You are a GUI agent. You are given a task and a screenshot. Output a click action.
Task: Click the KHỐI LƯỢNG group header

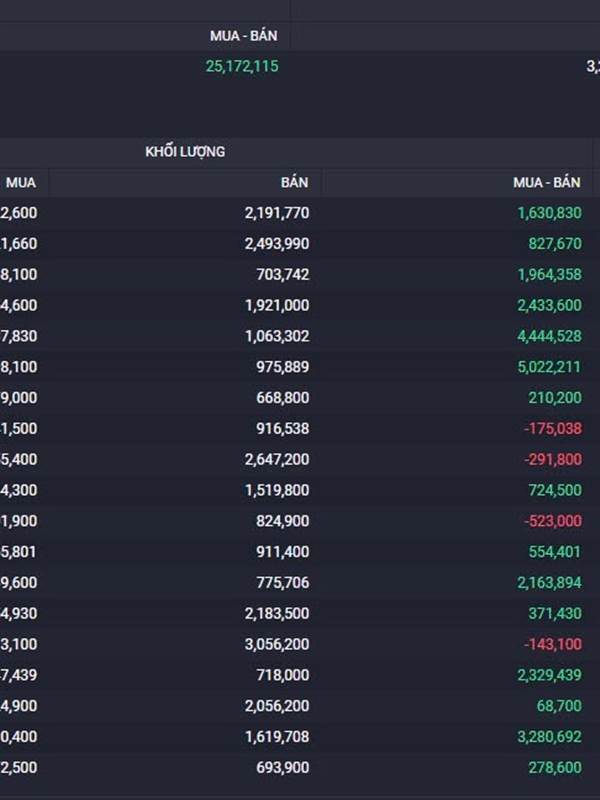pyautogui.click(x=185, y=152)
